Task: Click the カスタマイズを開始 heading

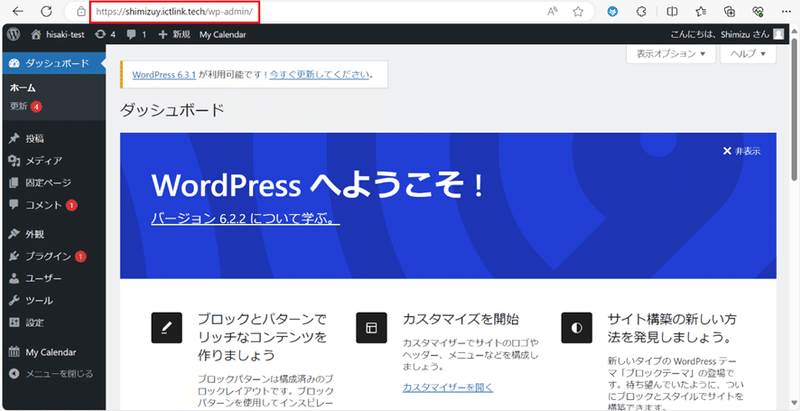Action: point(461,320)
